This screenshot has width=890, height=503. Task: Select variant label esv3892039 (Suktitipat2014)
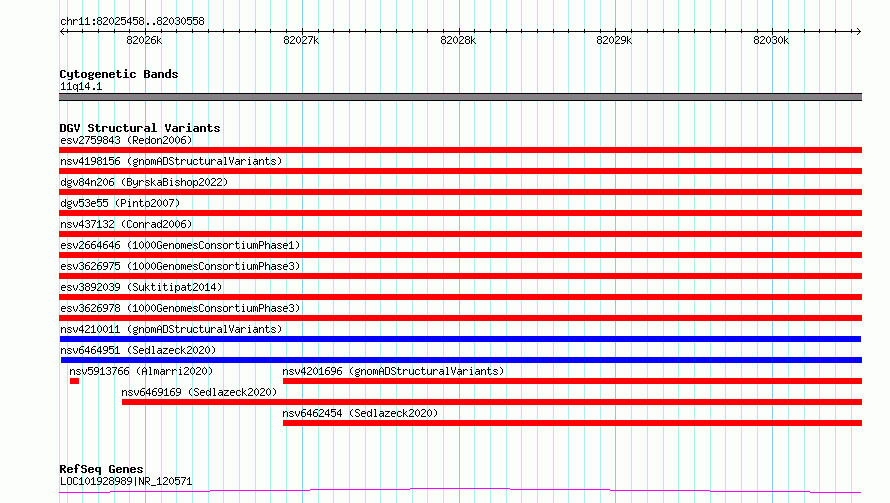click(x=141, y=287)
